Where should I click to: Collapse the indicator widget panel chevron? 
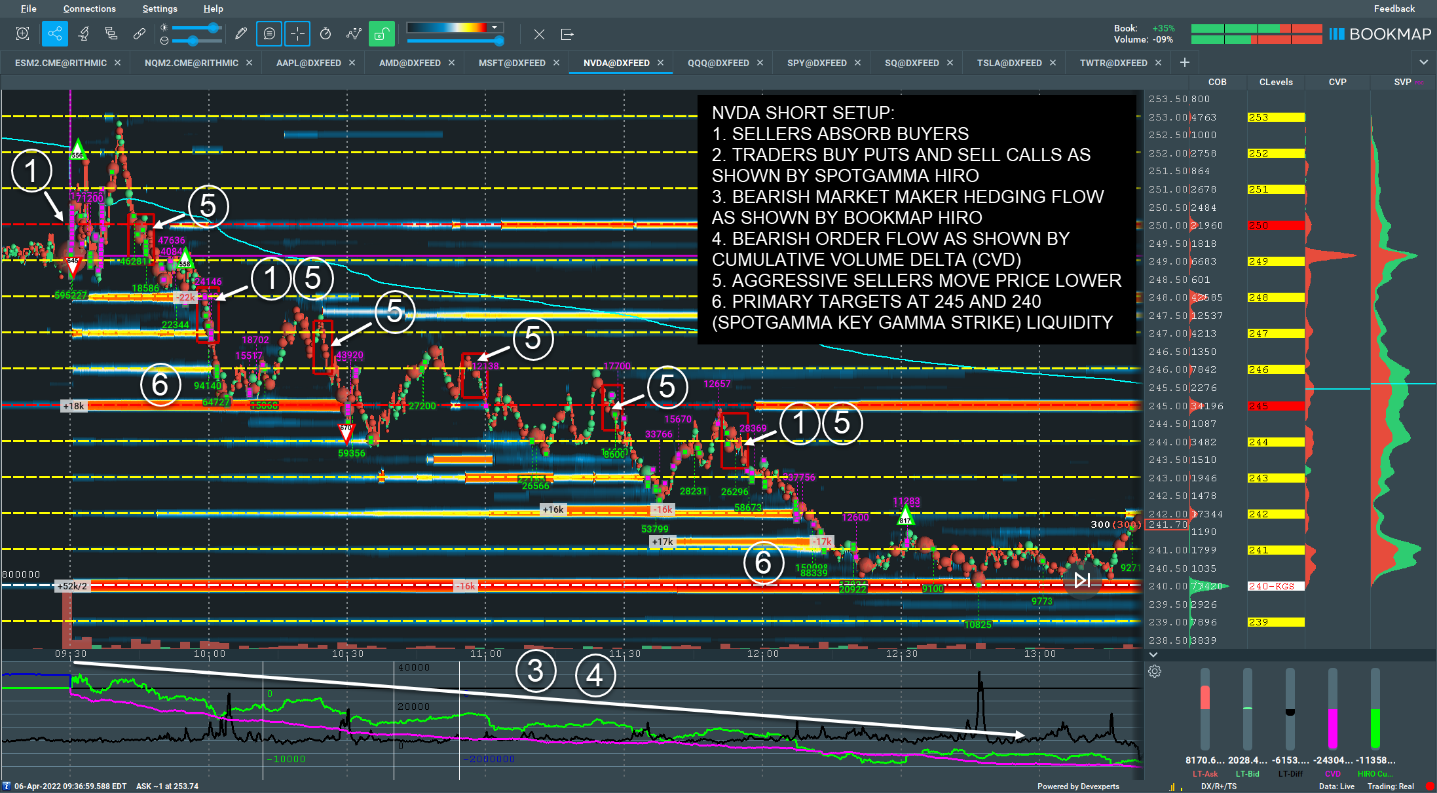coord(1154,655)
